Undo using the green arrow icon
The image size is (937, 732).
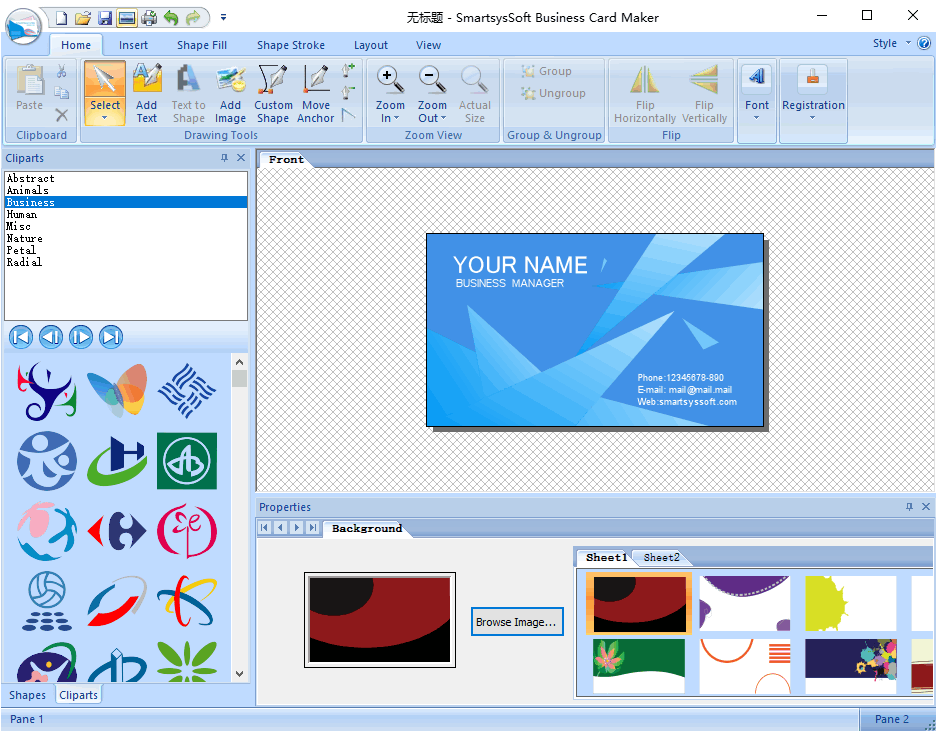[x=171, y=17]
